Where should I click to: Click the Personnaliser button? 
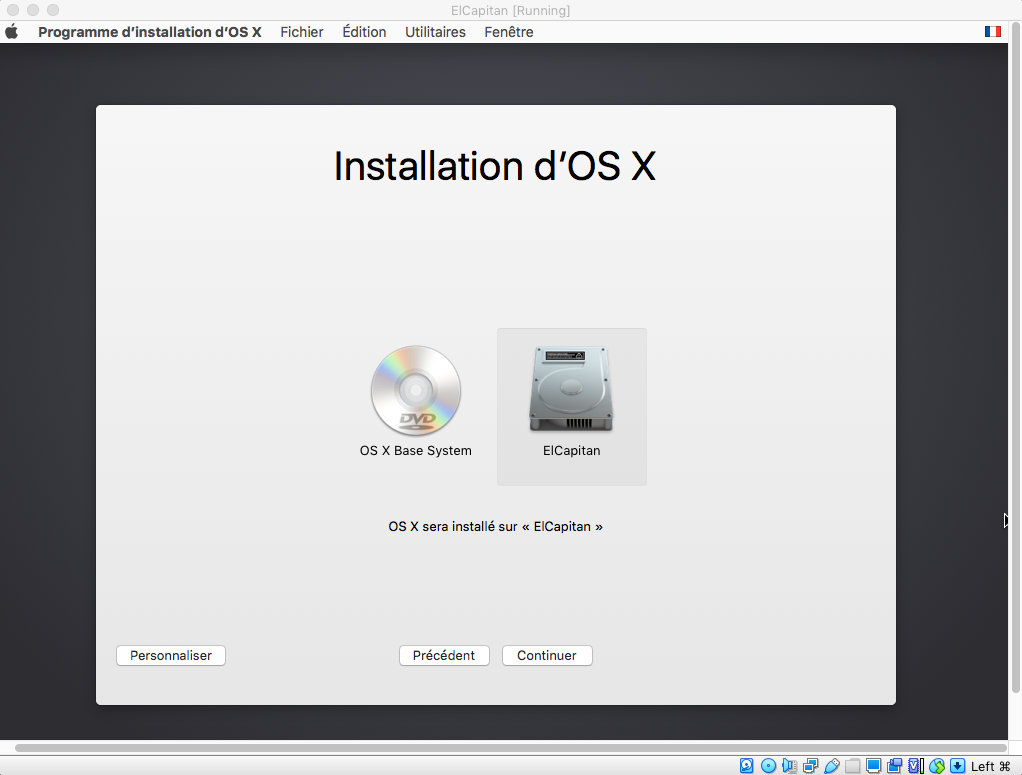[x=171, y=655]
